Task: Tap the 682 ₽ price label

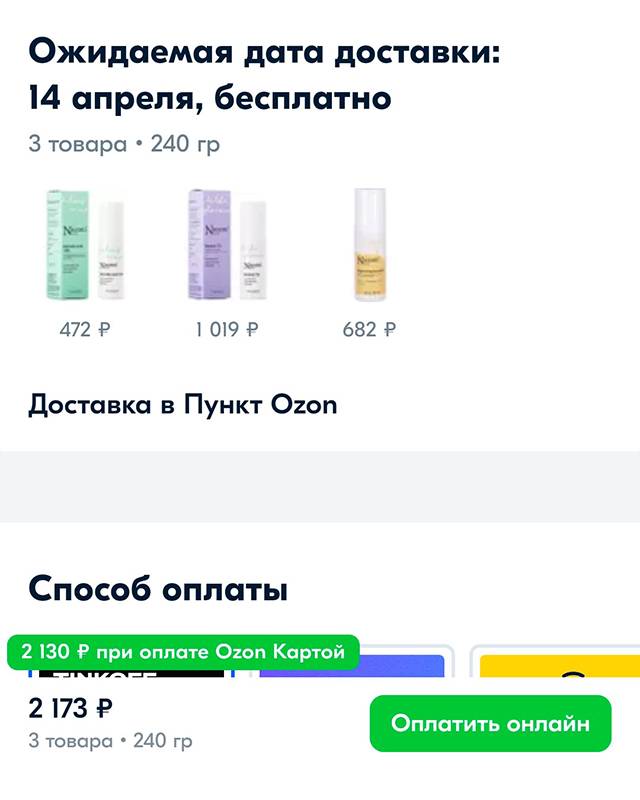Action: click(x=369, y=330)
